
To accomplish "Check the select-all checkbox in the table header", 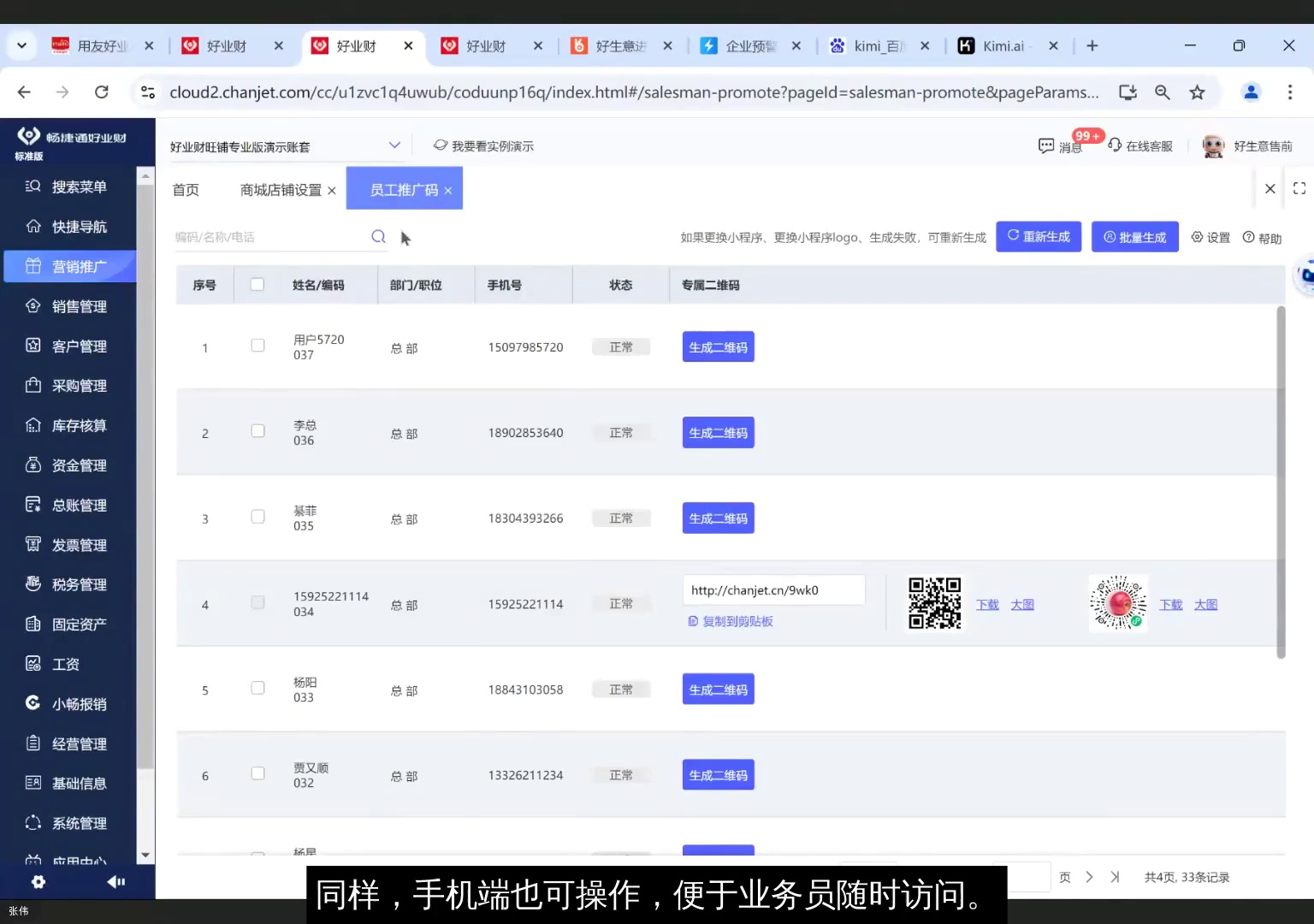I will [x=257, y=285].
